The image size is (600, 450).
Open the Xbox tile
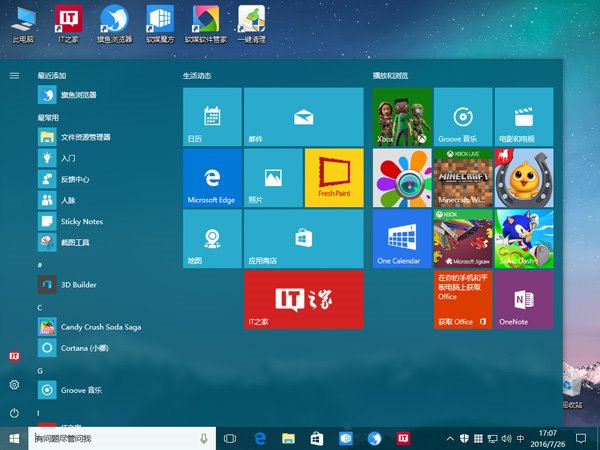click(x=402, y=117)
